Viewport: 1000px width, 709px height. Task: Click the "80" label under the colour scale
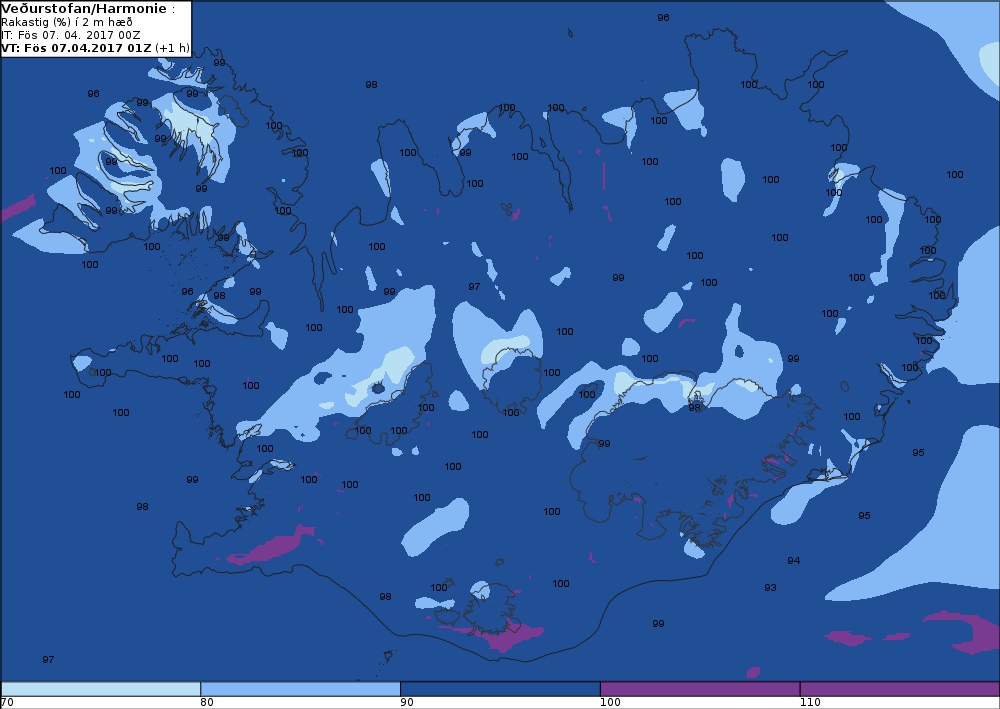tap(207, 703)
